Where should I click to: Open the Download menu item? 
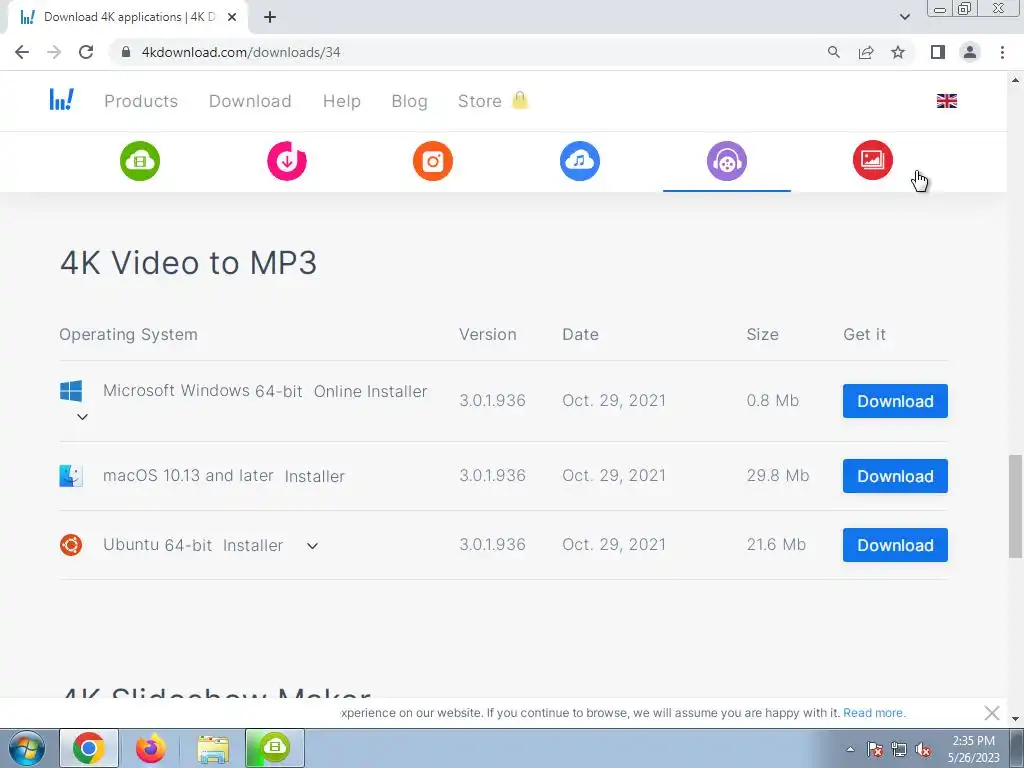[250, 101]
